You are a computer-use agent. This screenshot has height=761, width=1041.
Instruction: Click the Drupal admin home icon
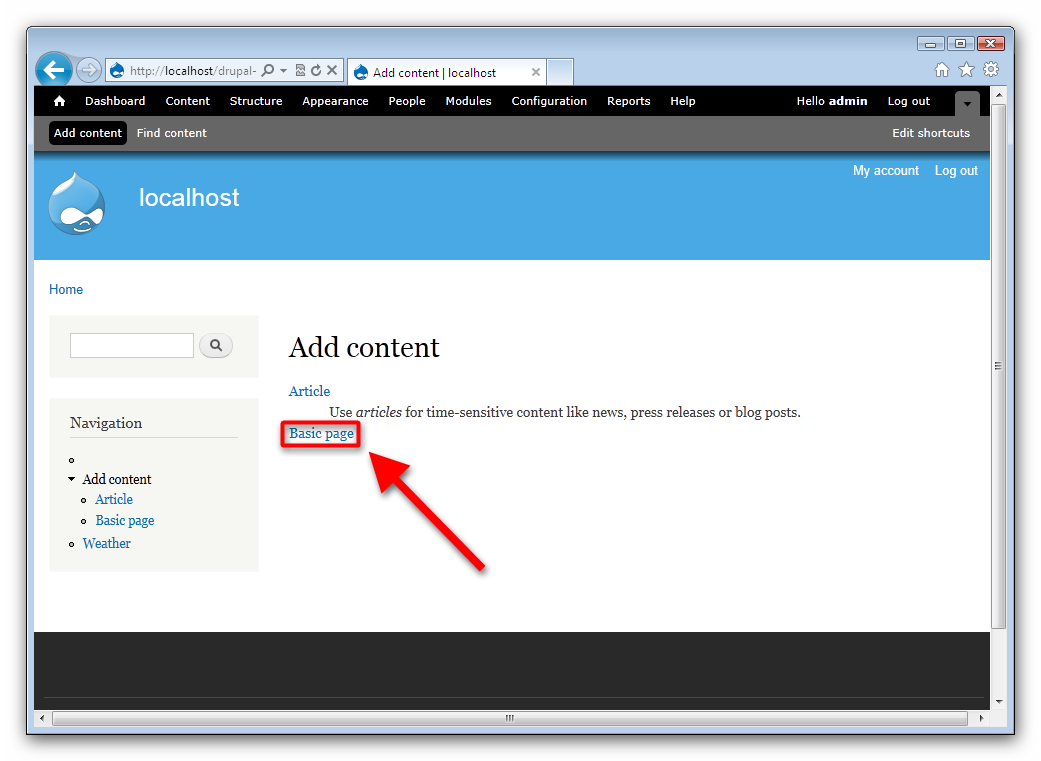(x=59, y=101)
